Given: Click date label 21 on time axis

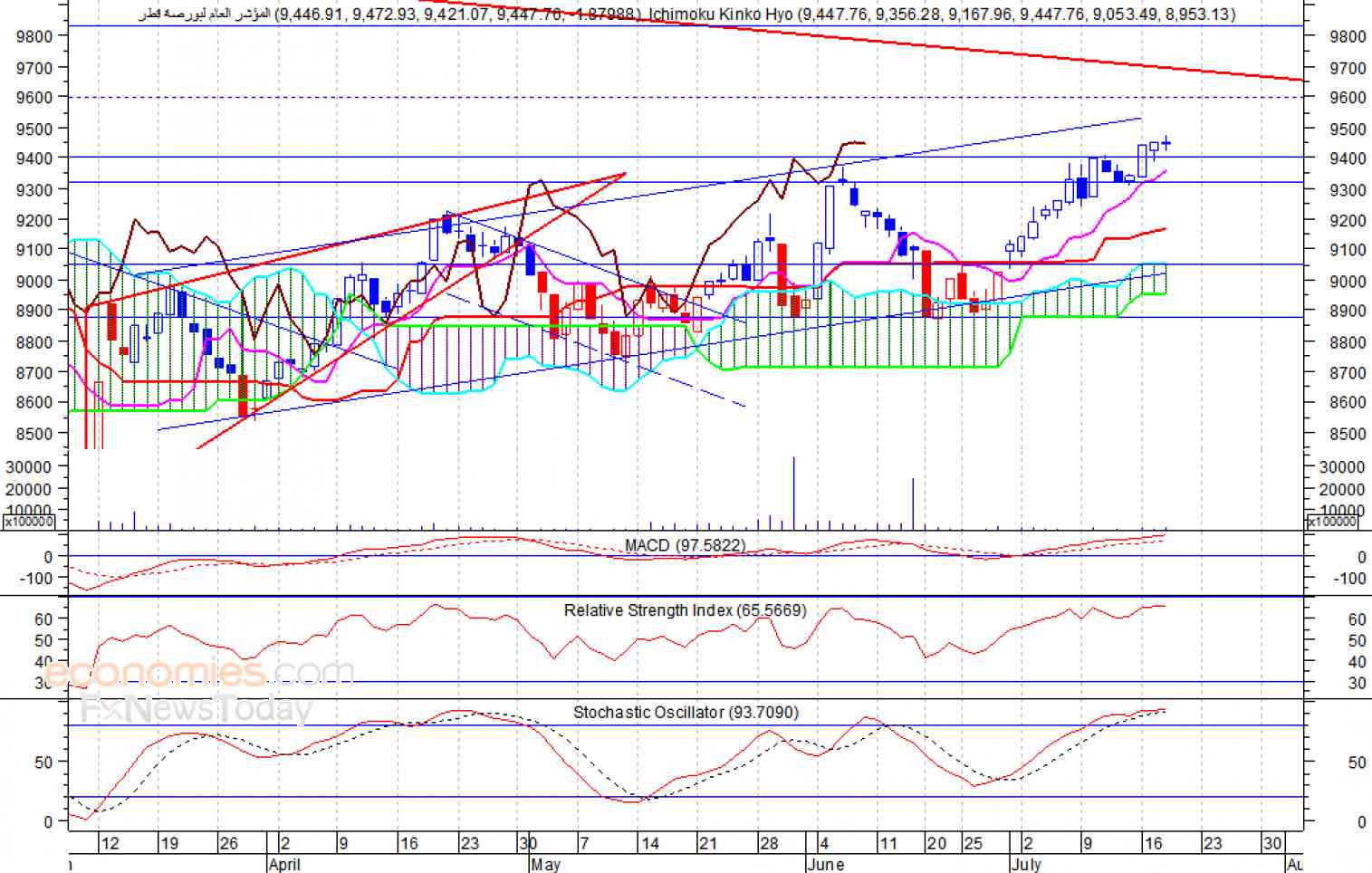Looking at the screenshot, I should 708,843.
